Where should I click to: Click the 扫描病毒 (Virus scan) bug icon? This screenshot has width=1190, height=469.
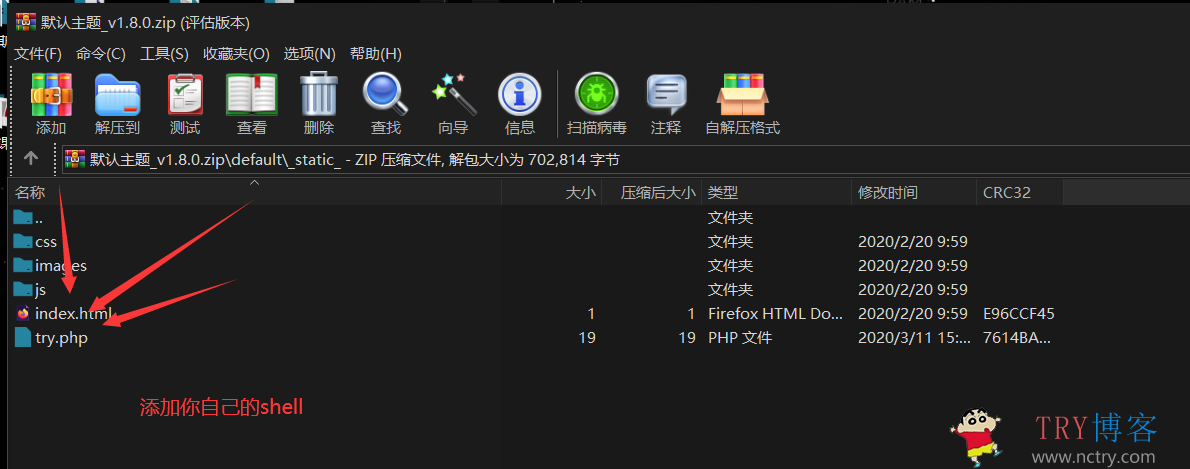597,95
